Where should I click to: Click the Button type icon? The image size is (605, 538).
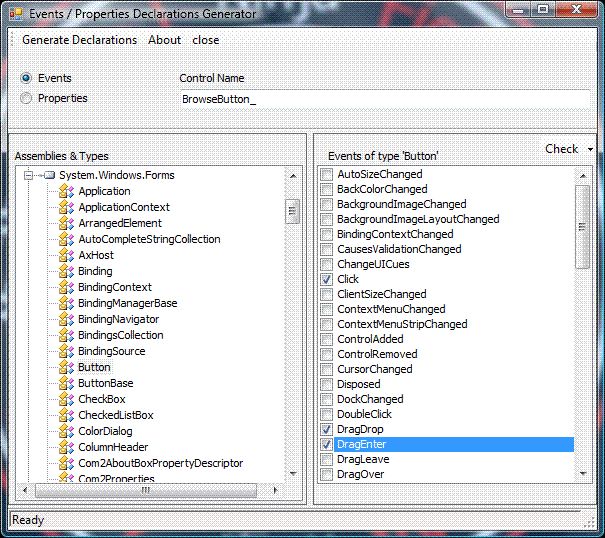(x=66, y=367)
